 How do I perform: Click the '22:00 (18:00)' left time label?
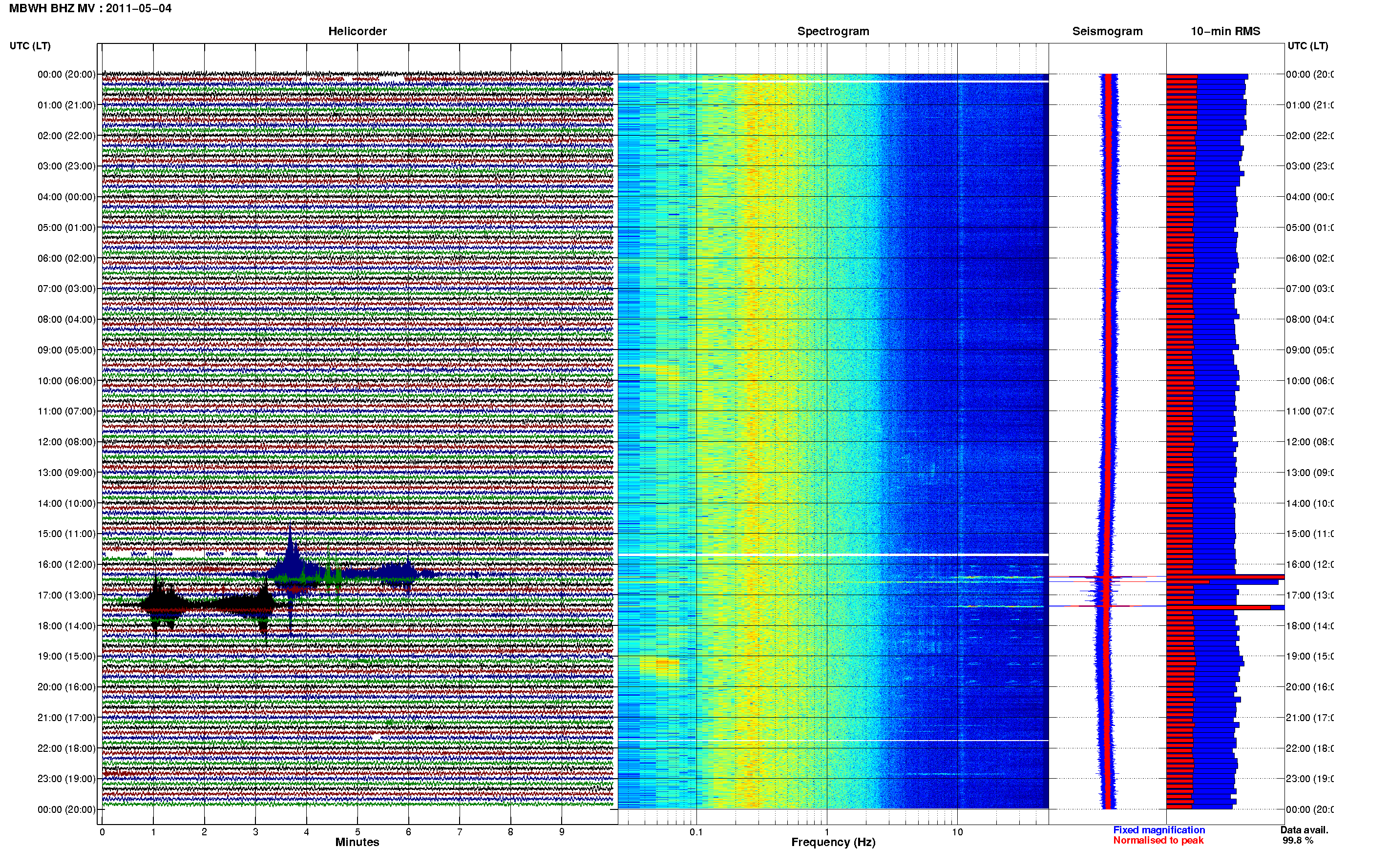66,748
